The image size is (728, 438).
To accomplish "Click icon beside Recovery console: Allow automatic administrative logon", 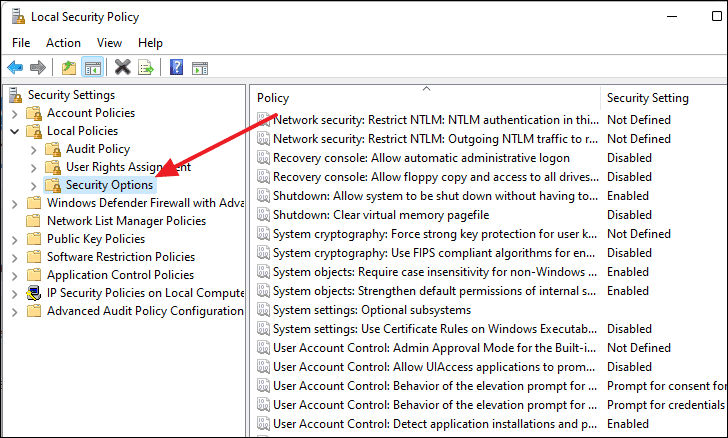I will pos(263,157).
